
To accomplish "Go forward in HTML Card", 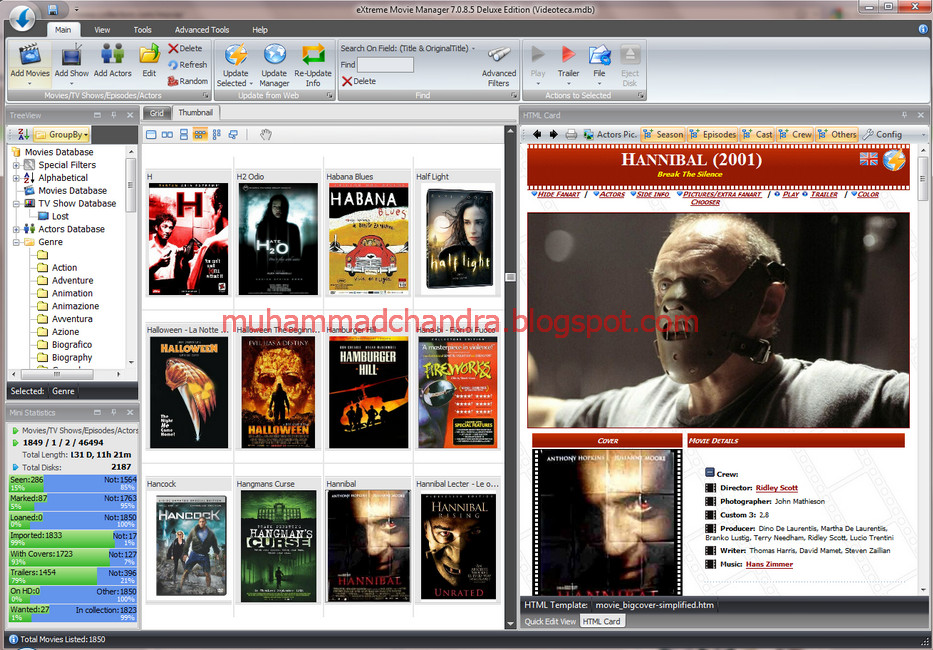I will 553,135.
